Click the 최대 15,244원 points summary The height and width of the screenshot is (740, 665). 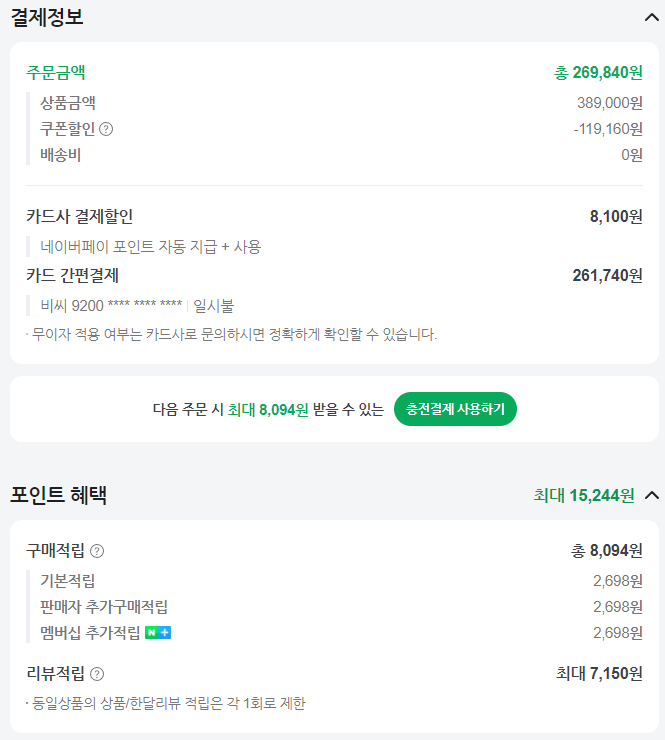coord(584,495)
